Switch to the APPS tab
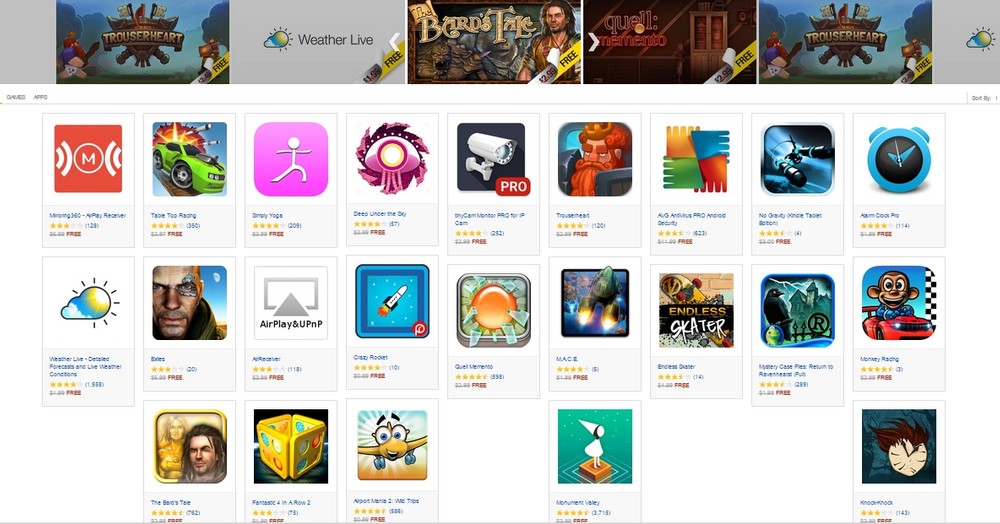1000x524 pixels. pos(40,98)
